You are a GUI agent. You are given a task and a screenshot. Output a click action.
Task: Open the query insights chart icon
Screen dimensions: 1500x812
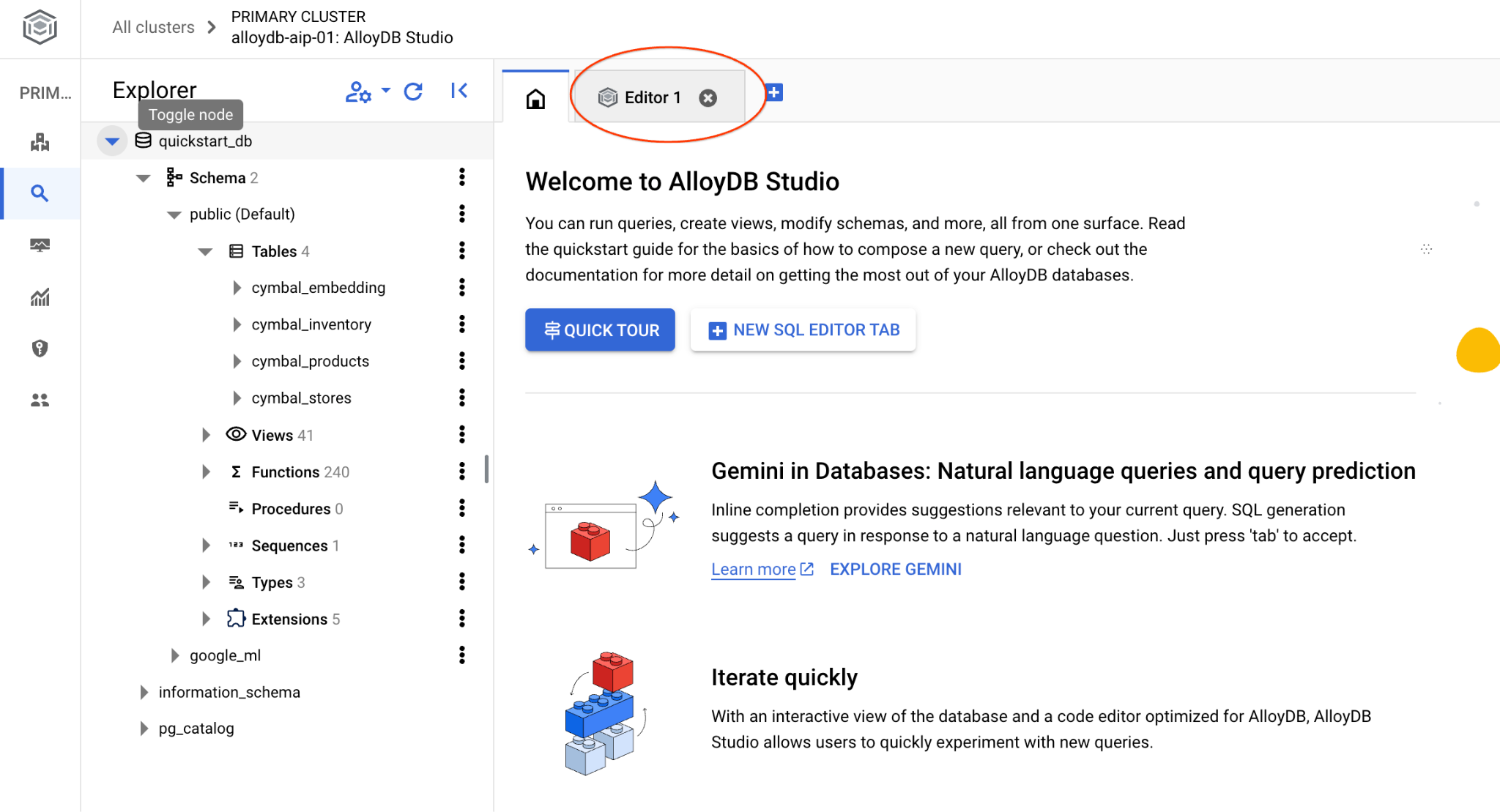click(40, 297)
